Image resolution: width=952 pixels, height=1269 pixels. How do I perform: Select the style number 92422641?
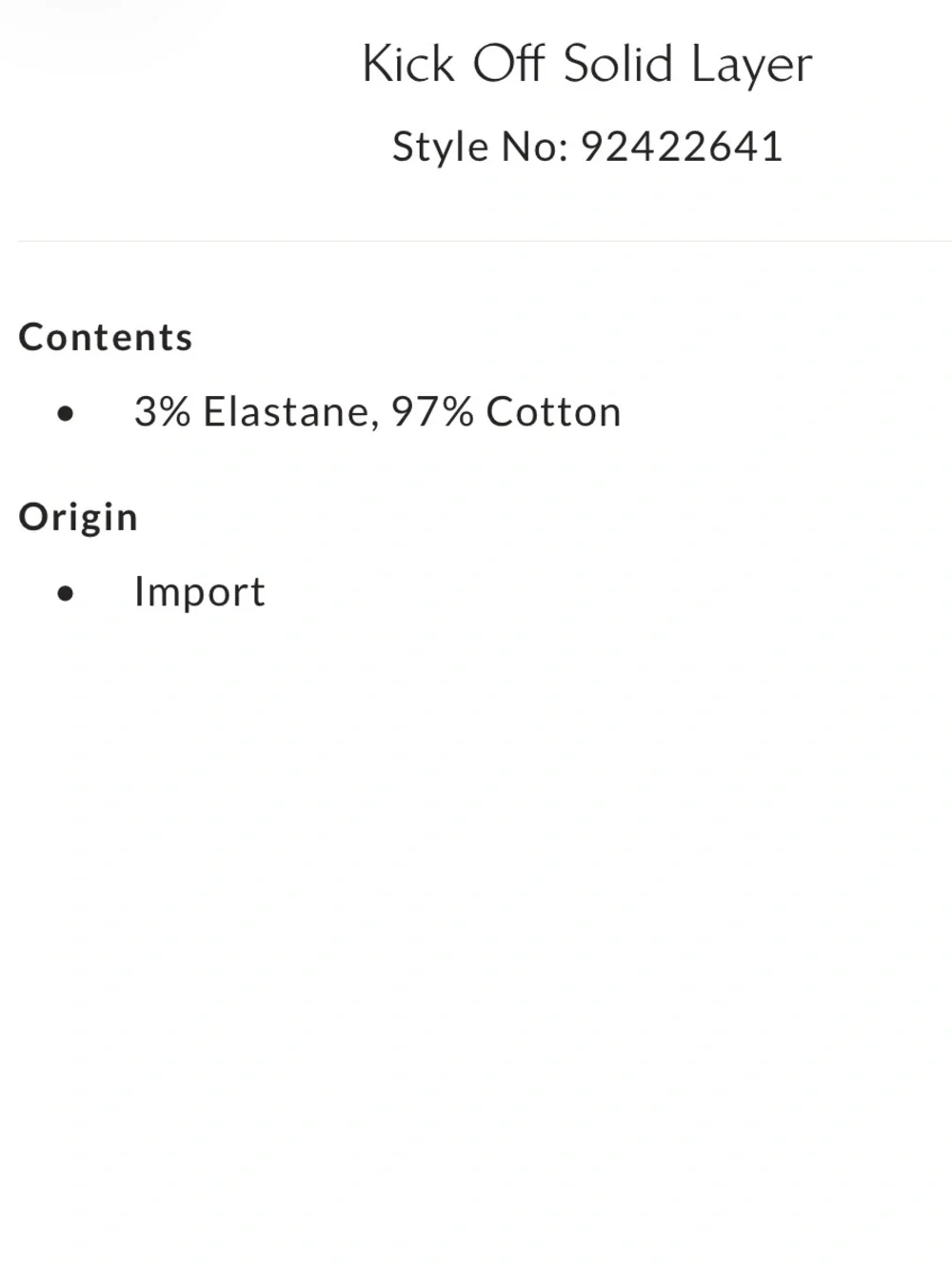[x=682, y=147]
